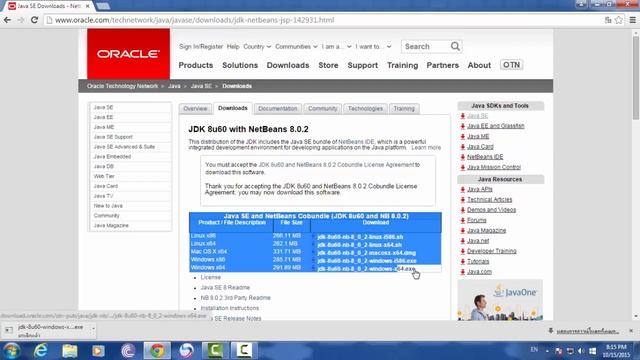Click Java breadcrumb link

pos(174,86)
